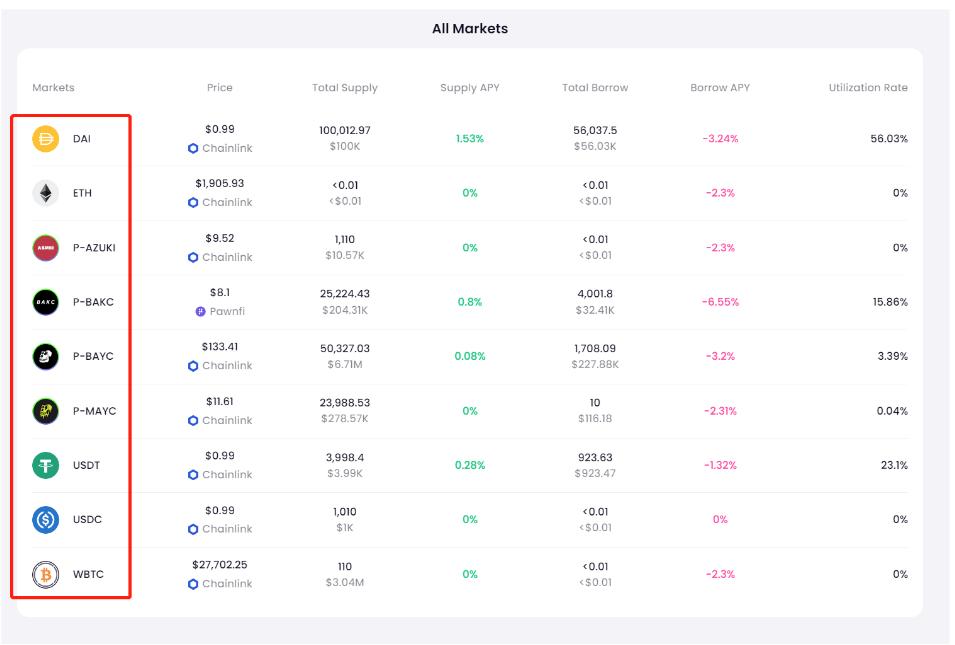The width and height of the screenshot is (955, 645).
Task: Select the P-MAYC token icon
Action: [46, 411]
